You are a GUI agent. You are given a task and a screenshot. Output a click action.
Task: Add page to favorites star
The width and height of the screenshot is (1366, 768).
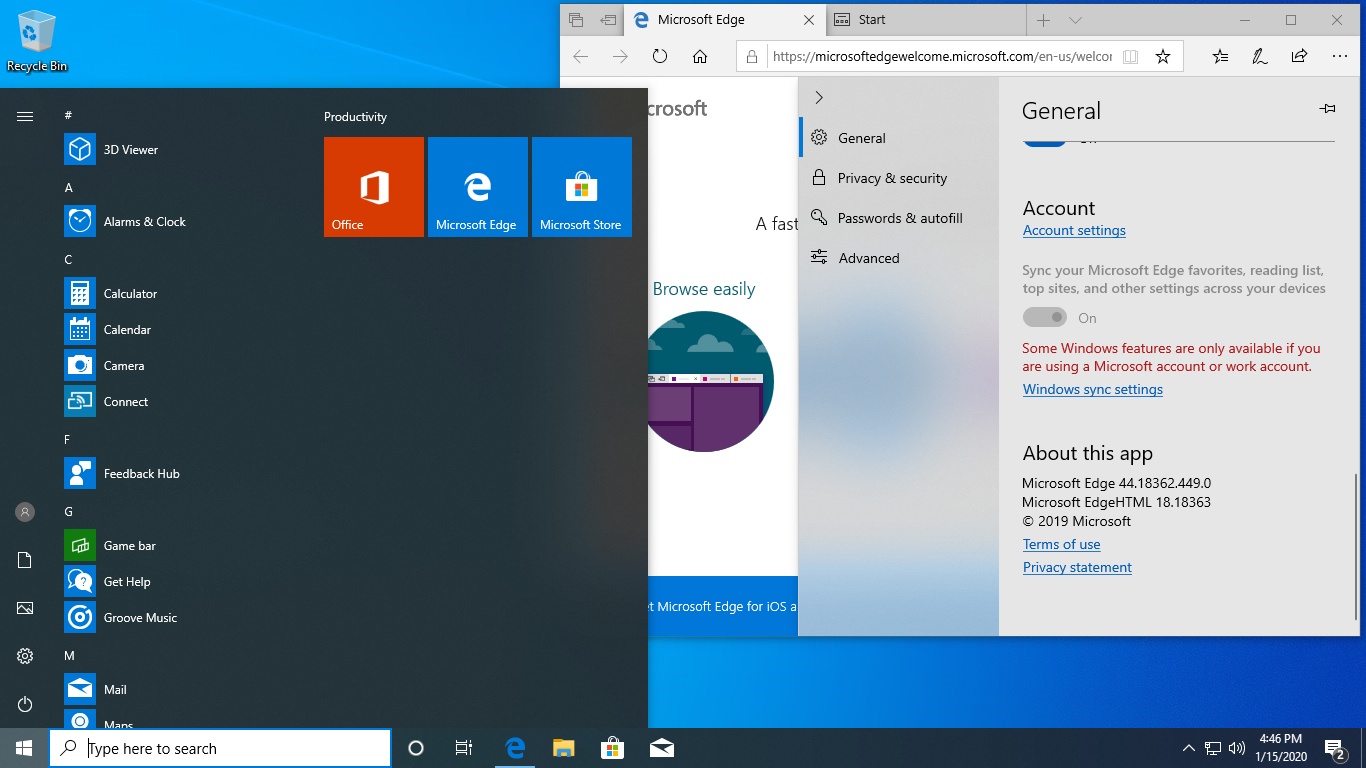click(1163, 57)
